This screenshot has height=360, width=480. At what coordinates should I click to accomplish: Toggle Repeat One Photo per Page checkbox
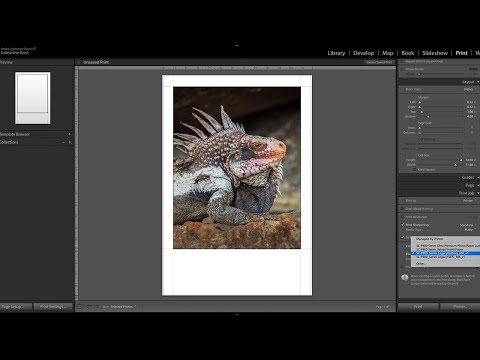coord(402,62)
